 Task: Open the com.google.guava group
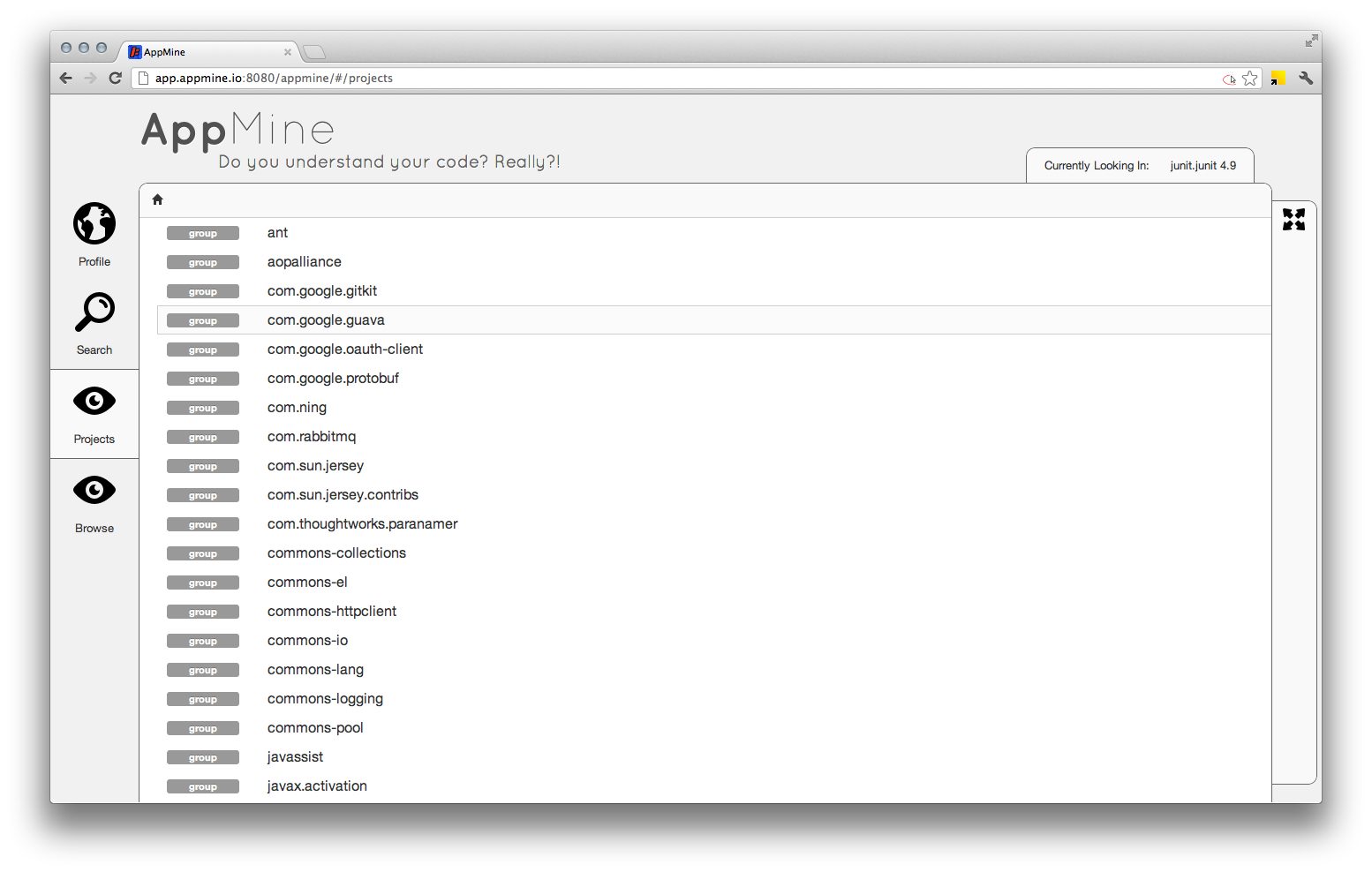pos(326,320)
